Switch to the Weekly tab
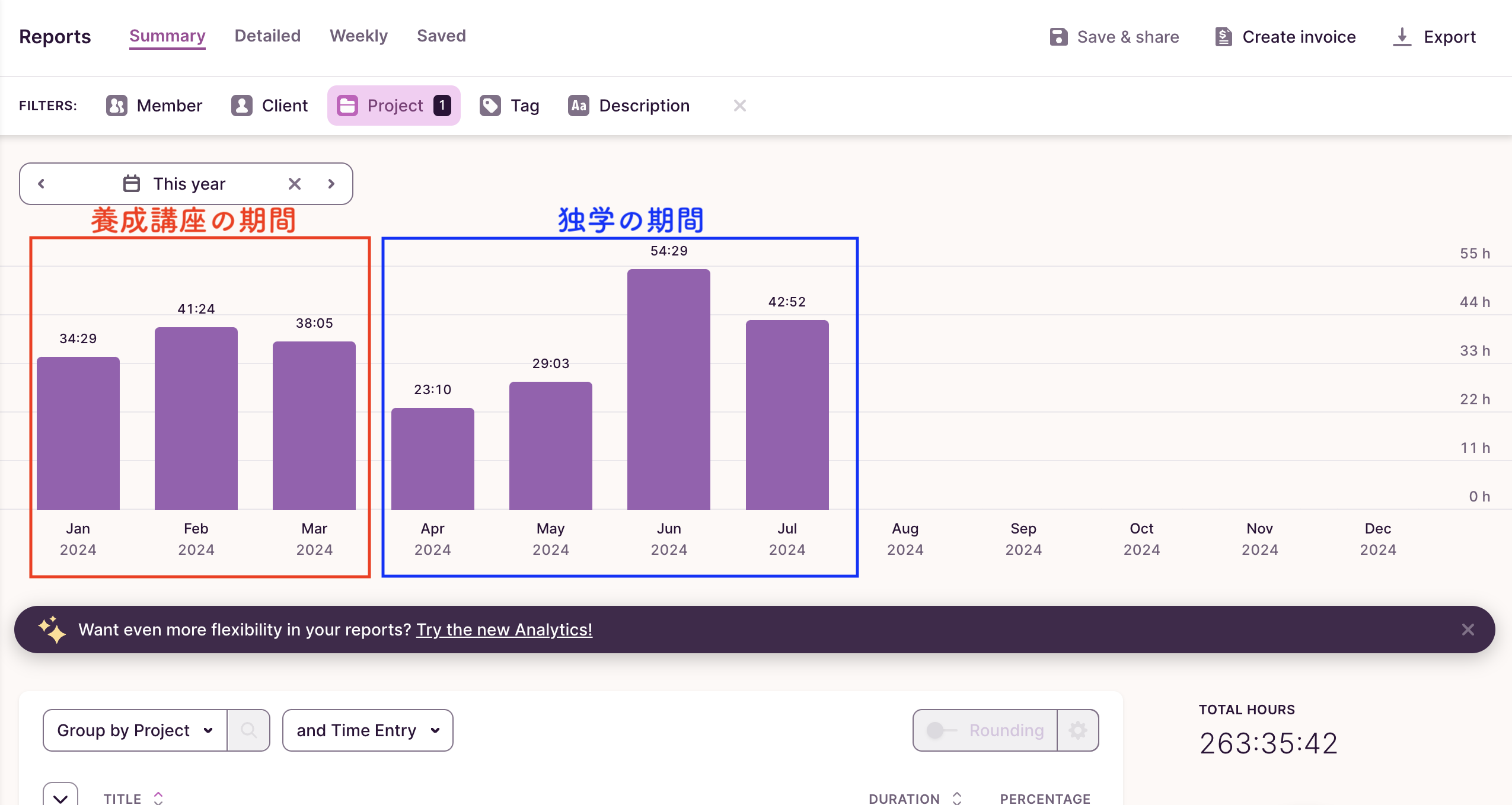The image size is (1512, 805). coord(359,36)
